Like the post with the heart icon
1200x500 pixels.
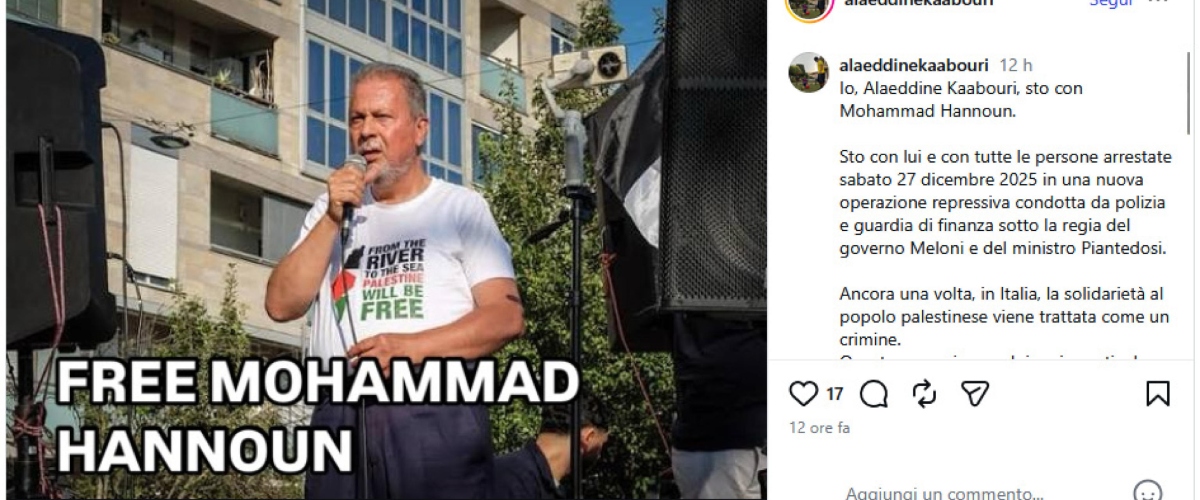[x=803, y=394]
